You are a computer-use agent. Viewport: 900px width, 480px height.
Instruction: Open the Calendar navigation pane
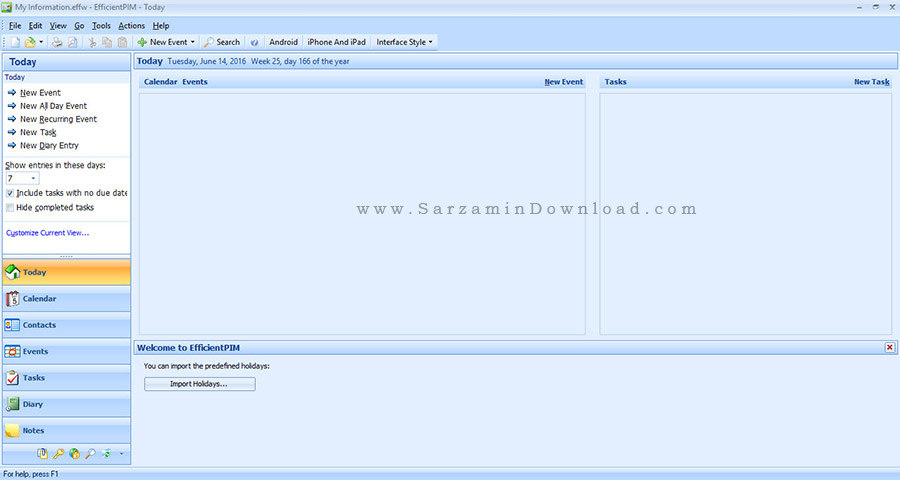67,299
